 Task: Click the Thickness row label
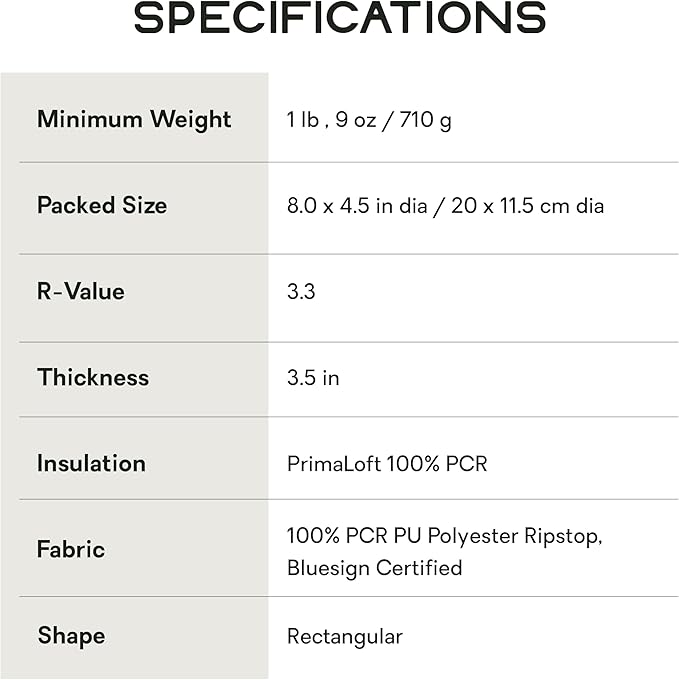(x=93, y=378)
